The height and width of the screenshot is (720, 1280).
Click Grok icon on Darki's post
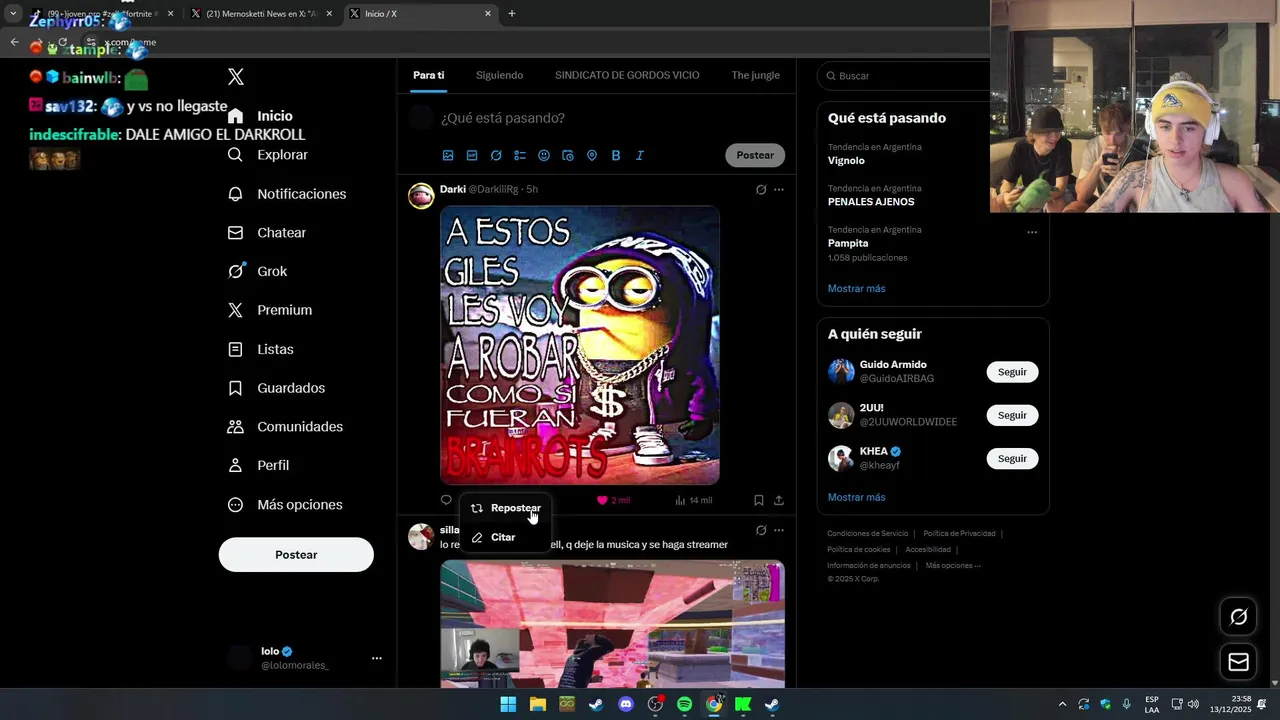click(x=761, y=189)
